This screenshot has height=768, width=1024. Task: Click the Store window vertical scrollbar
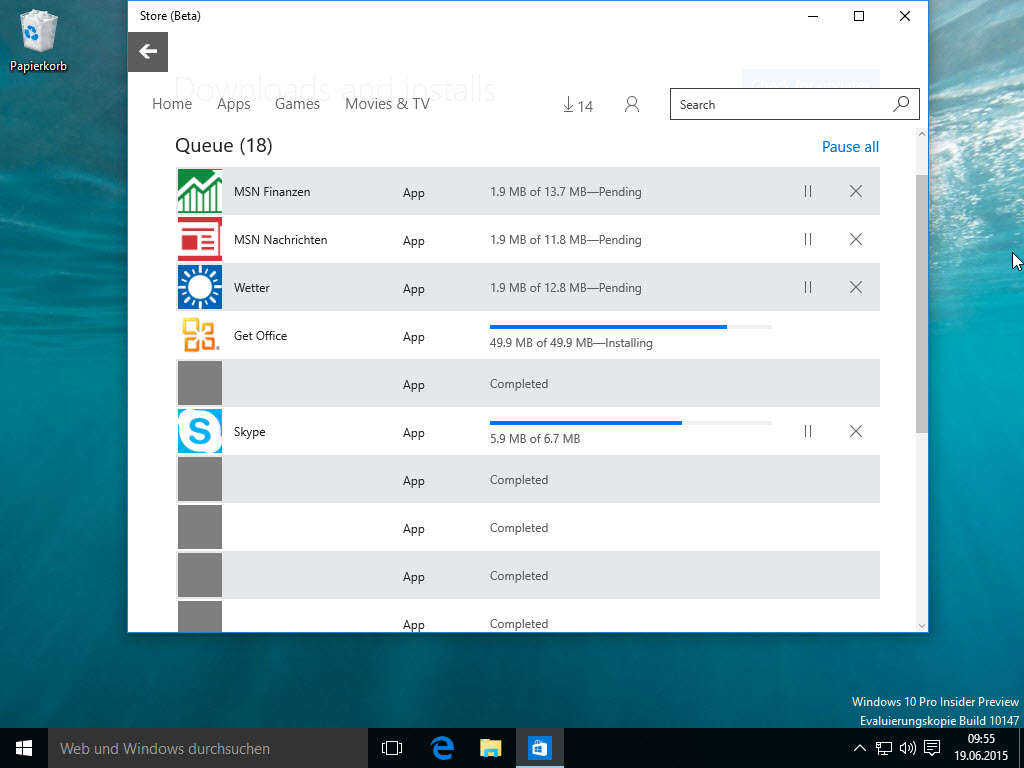(922, 304)
